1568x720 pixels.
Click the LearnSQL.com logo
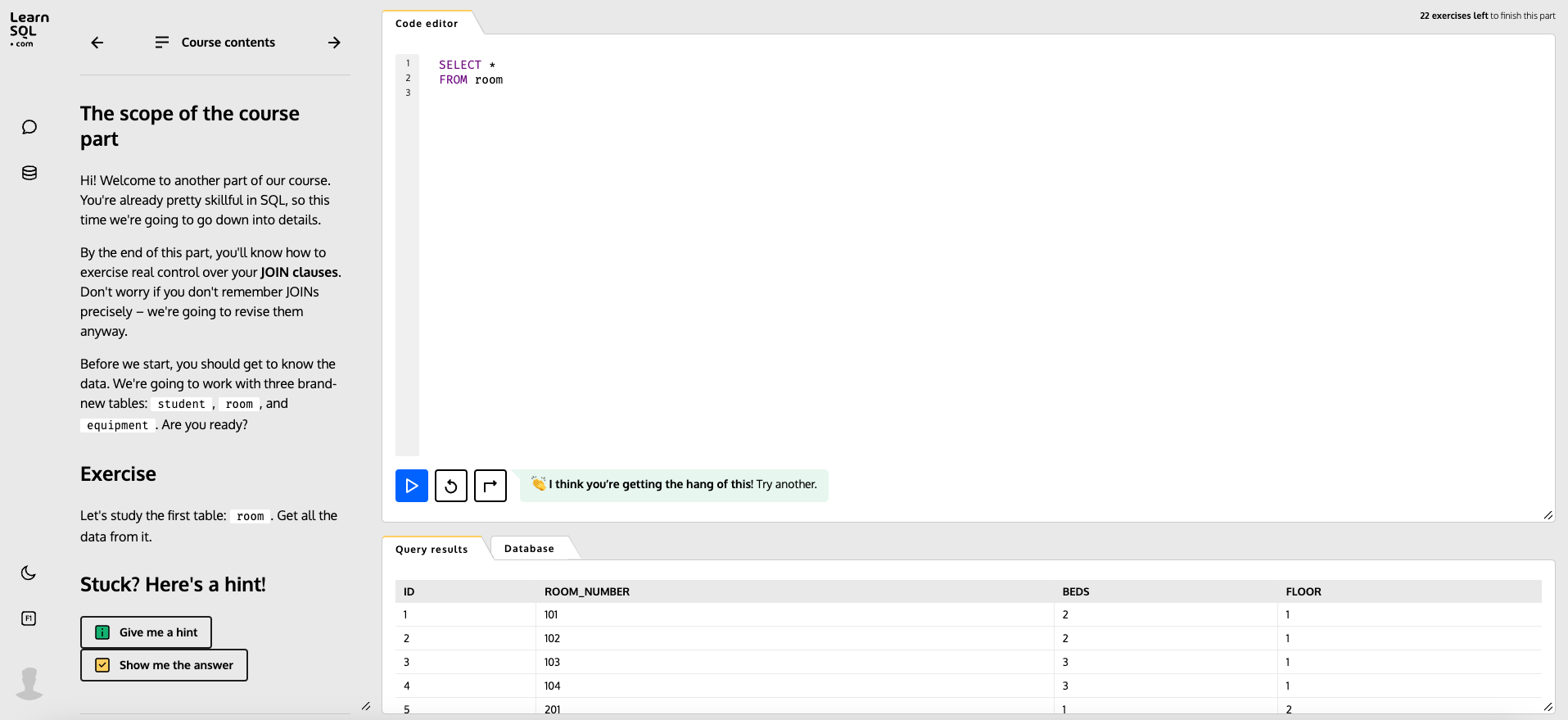click(x=29, y=29)
